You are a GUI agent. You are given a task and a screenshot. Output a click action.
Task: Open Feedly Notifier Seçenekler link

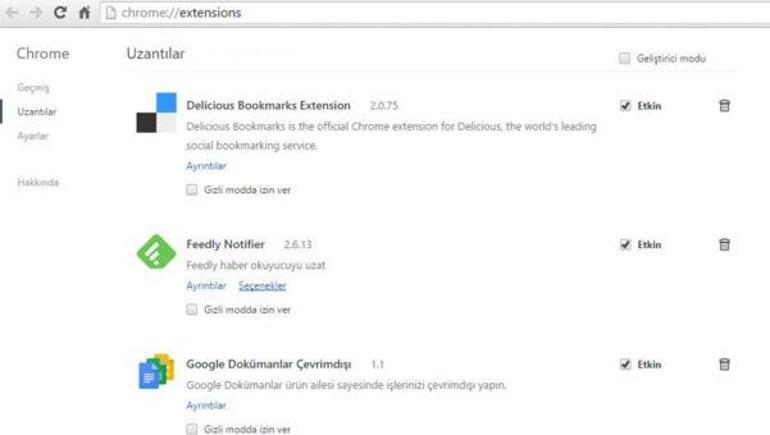[x=262, y=286]
